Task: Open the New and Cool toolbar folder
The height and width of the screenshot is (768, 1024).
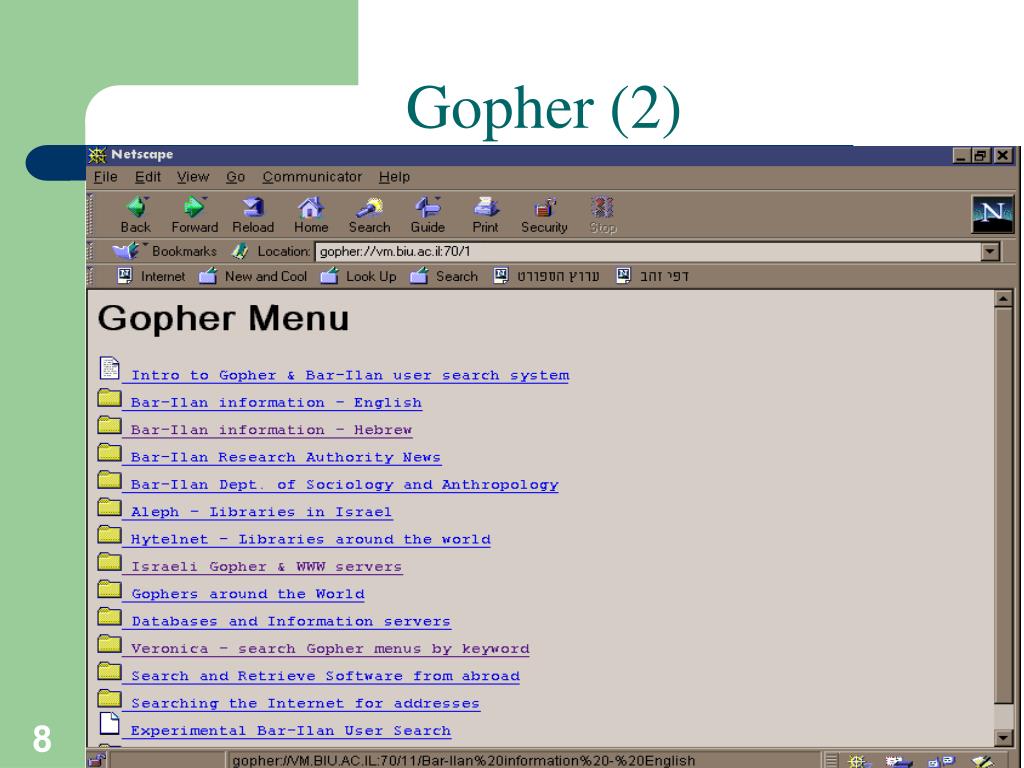Action: 253,276
